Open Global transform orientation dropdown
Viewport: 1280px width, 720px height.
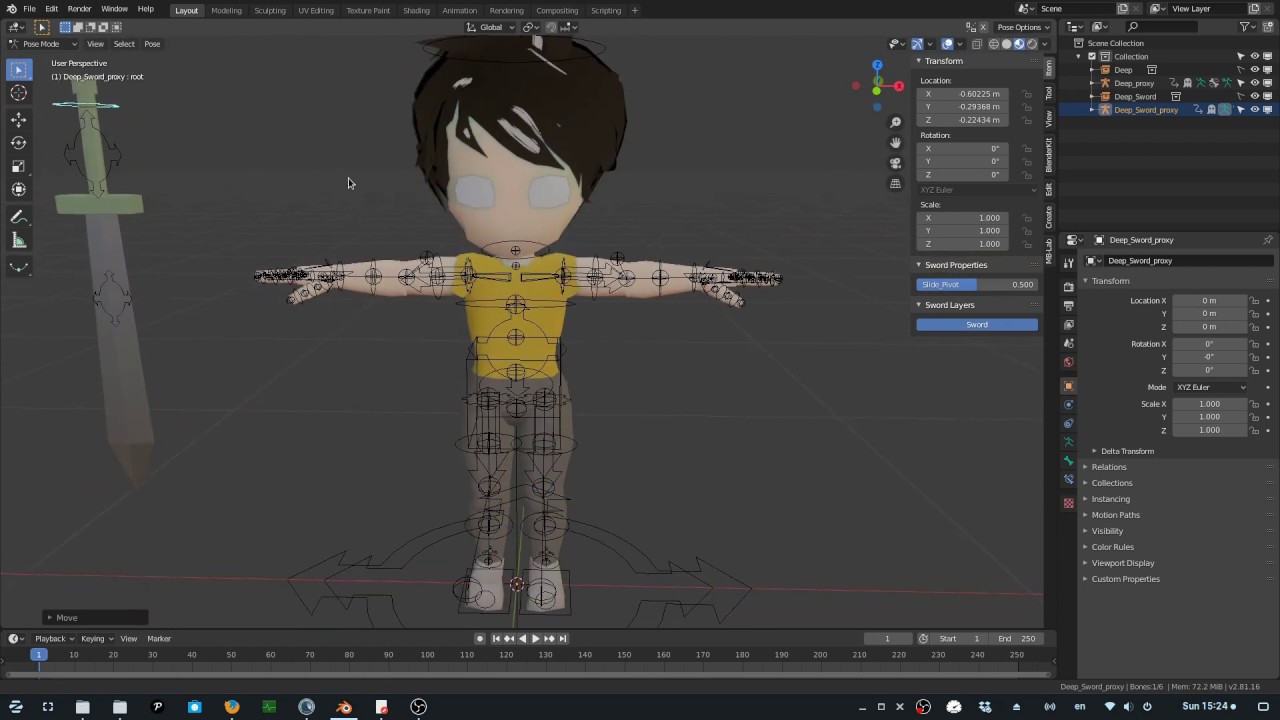point(490,27)
